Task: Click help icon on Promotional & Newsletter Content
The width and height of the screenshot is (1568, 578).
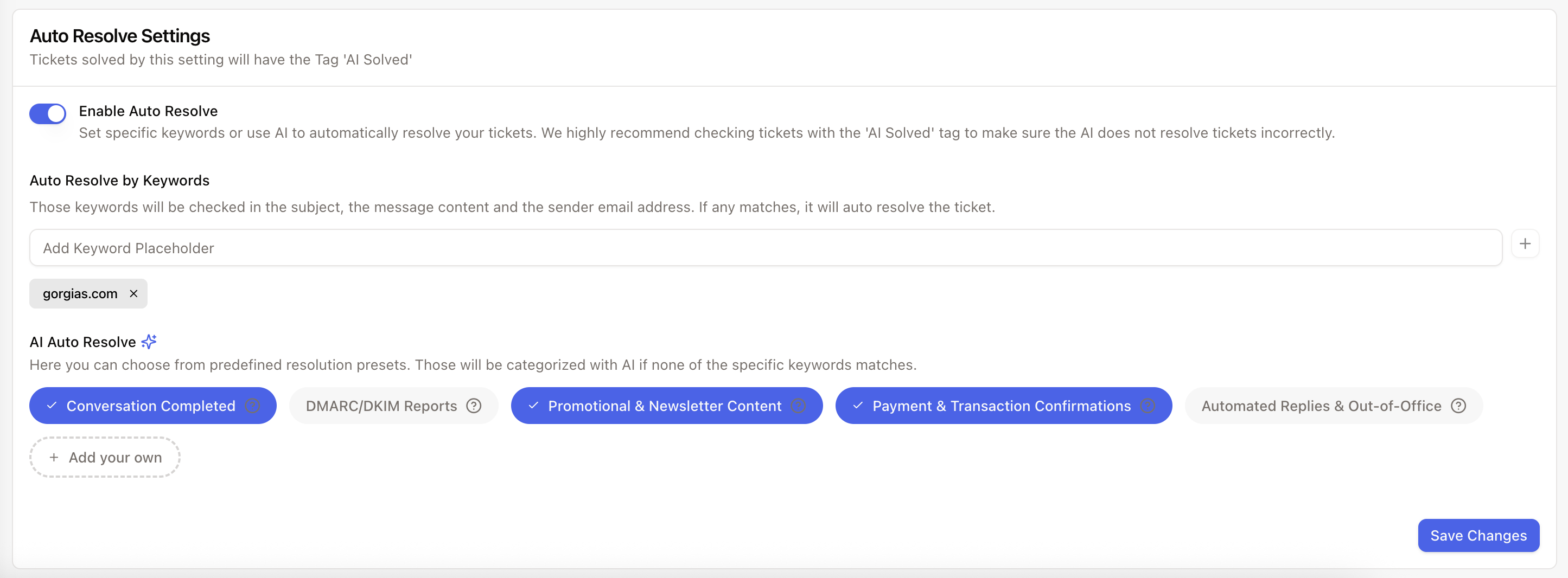Action: click(799, 406)
